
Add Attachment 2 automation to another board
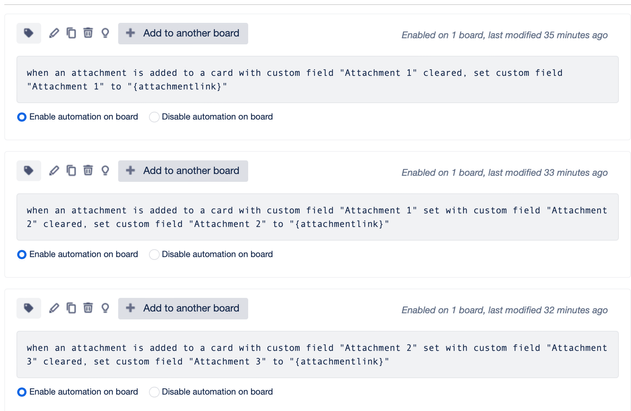(x=183, y=171)
